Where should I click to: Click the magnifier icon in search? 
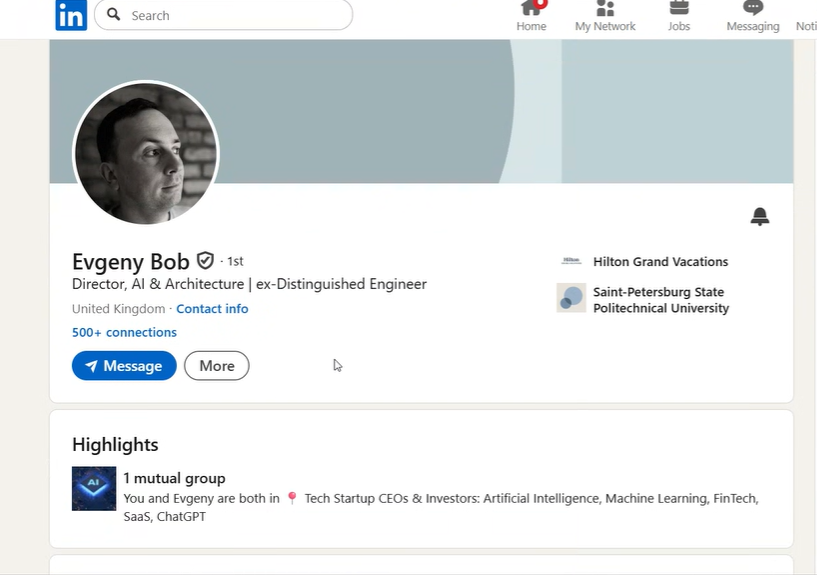114,15
